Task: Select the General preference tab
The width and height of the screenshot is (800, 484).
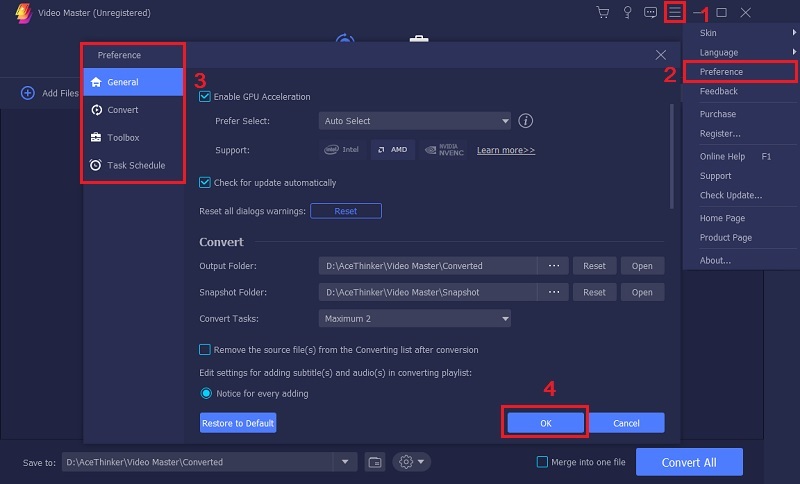Action: pyautogui.click(x=133, y=82)
